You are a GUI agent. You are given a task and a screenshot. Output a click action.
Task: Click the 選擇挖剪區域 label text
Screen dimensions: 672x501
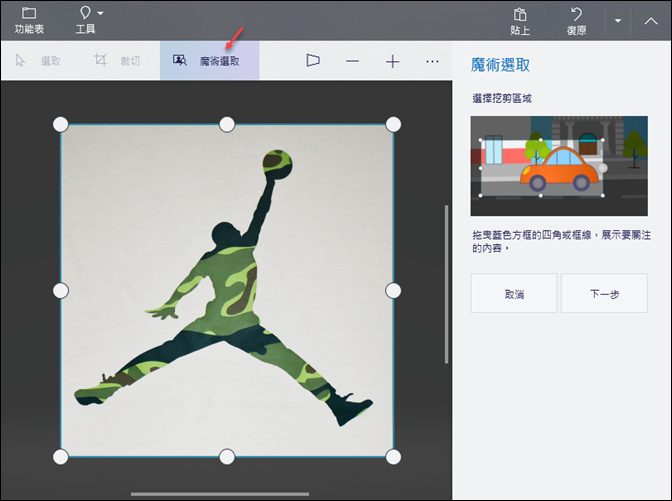pos(501,99)
